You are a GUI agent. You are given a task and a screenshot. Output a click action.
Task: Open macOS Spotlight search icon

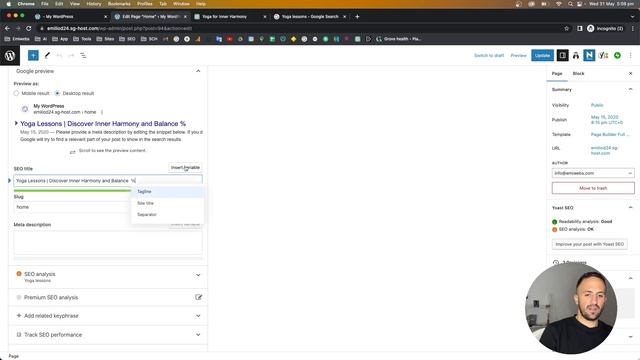coord(570,4)
